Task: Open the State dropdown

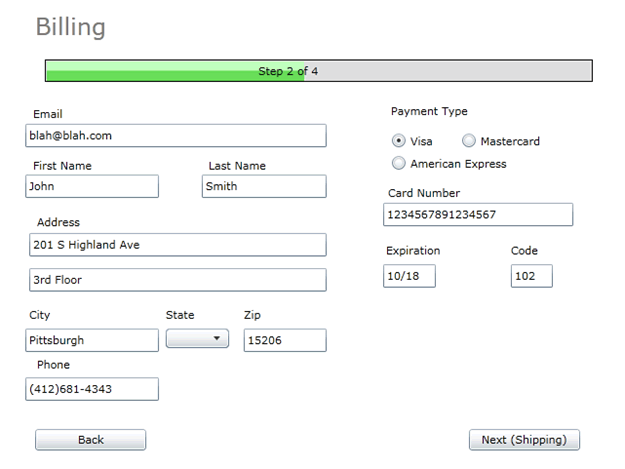Action: click(x=197, y=338)
